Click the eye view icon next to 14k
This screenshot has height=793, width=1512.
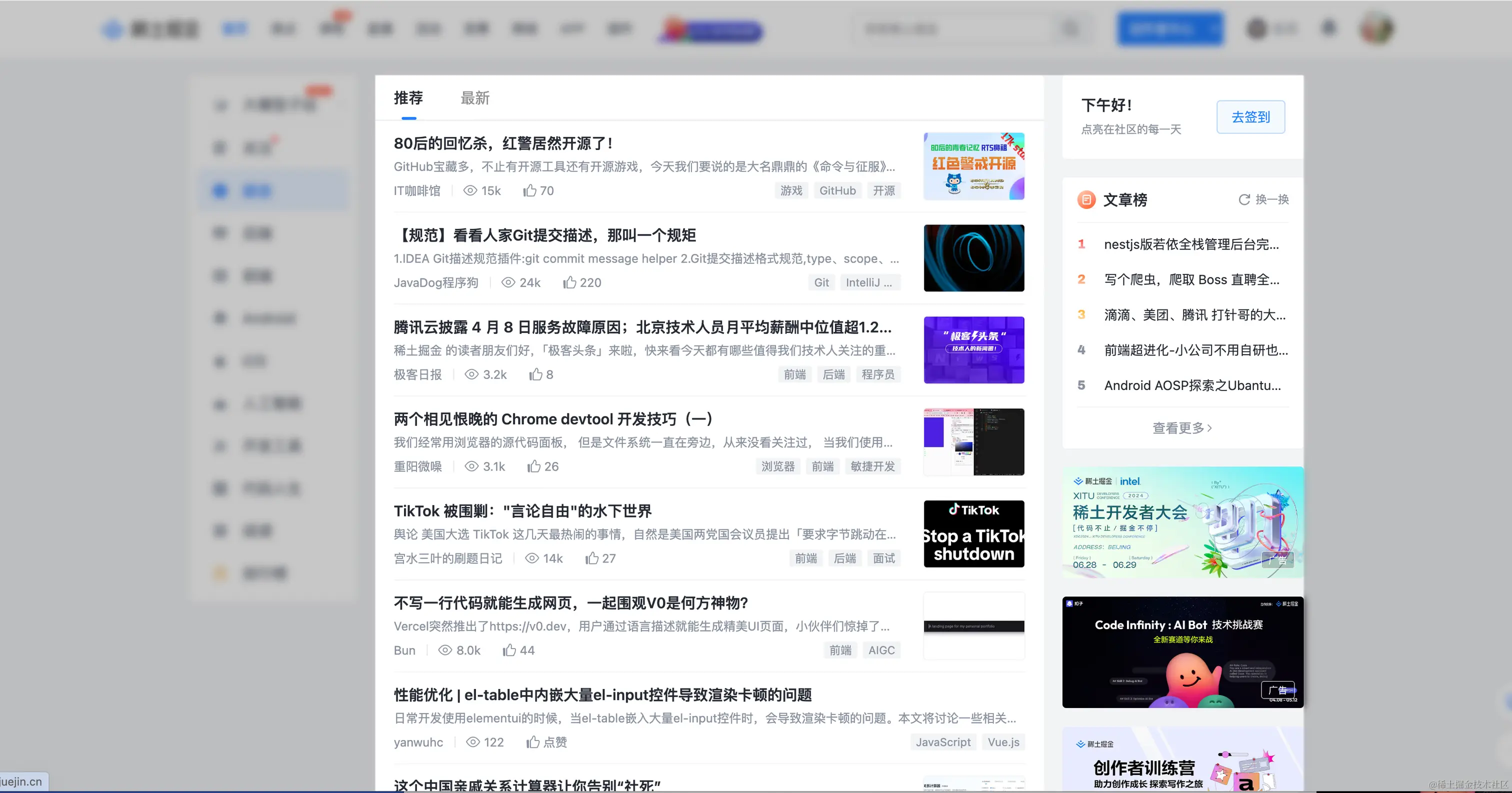[532, 557]
